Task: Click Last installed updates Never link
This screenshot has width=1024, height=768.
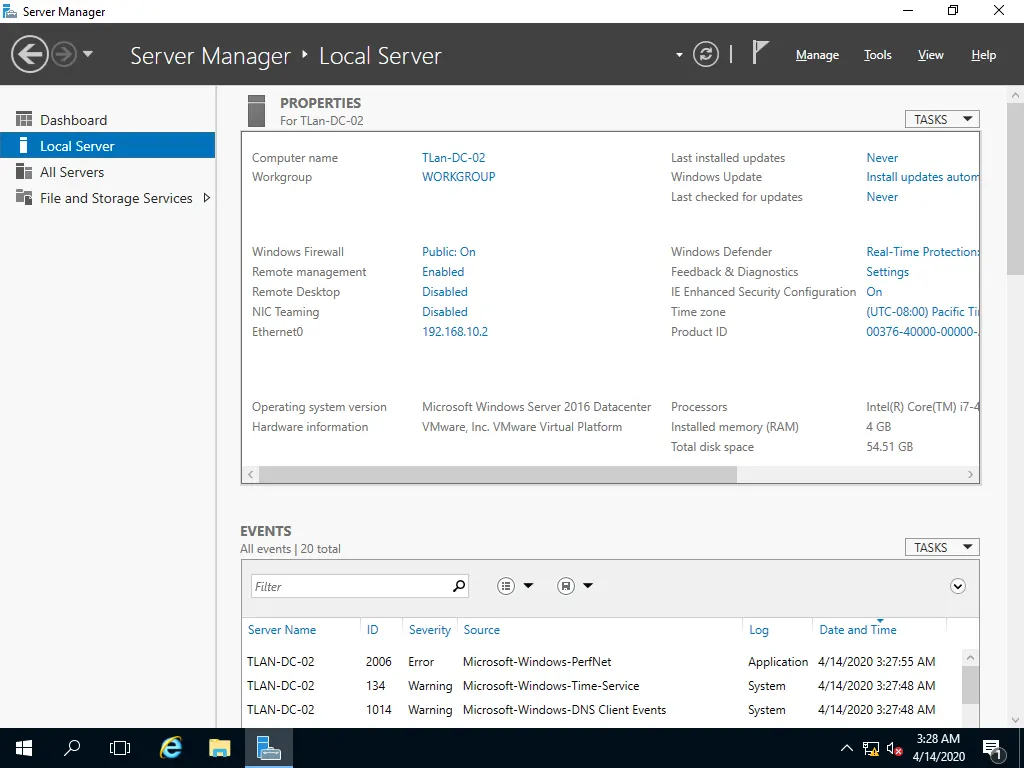Action: (x=882, y=157)
